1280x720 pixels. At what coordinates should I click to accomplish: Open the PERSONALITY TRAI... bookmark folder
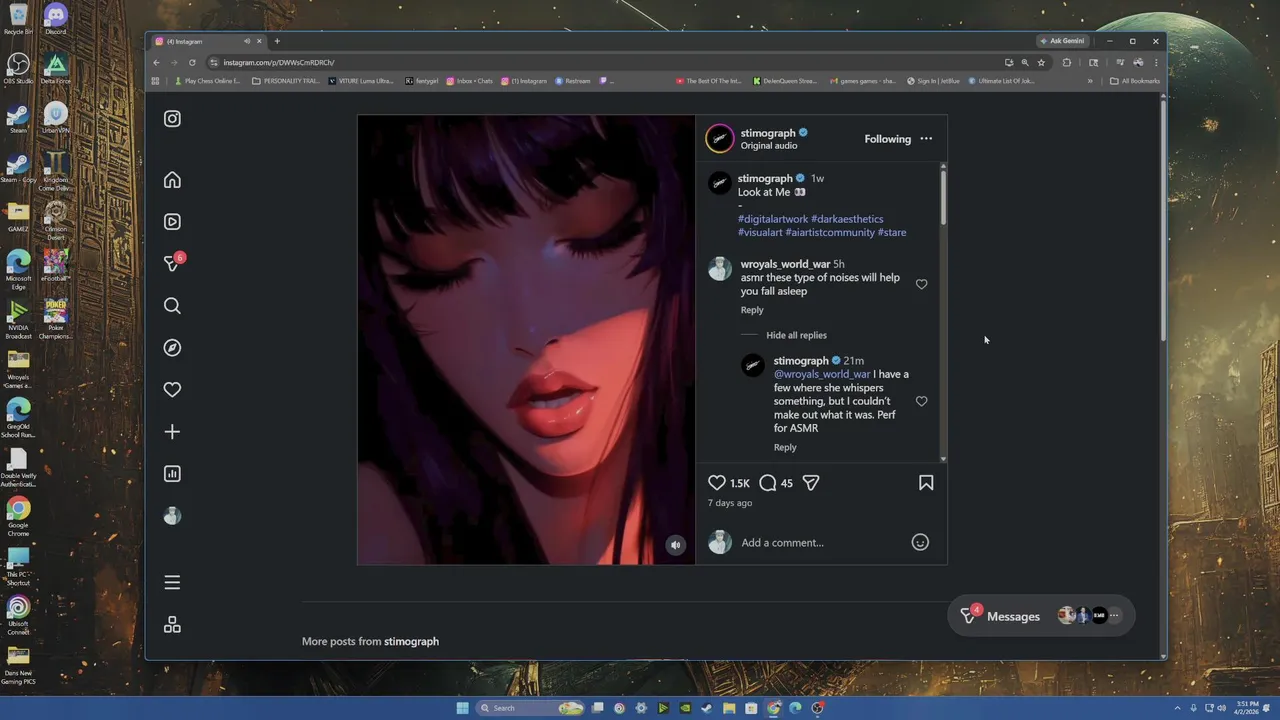(x=286, y=81)
